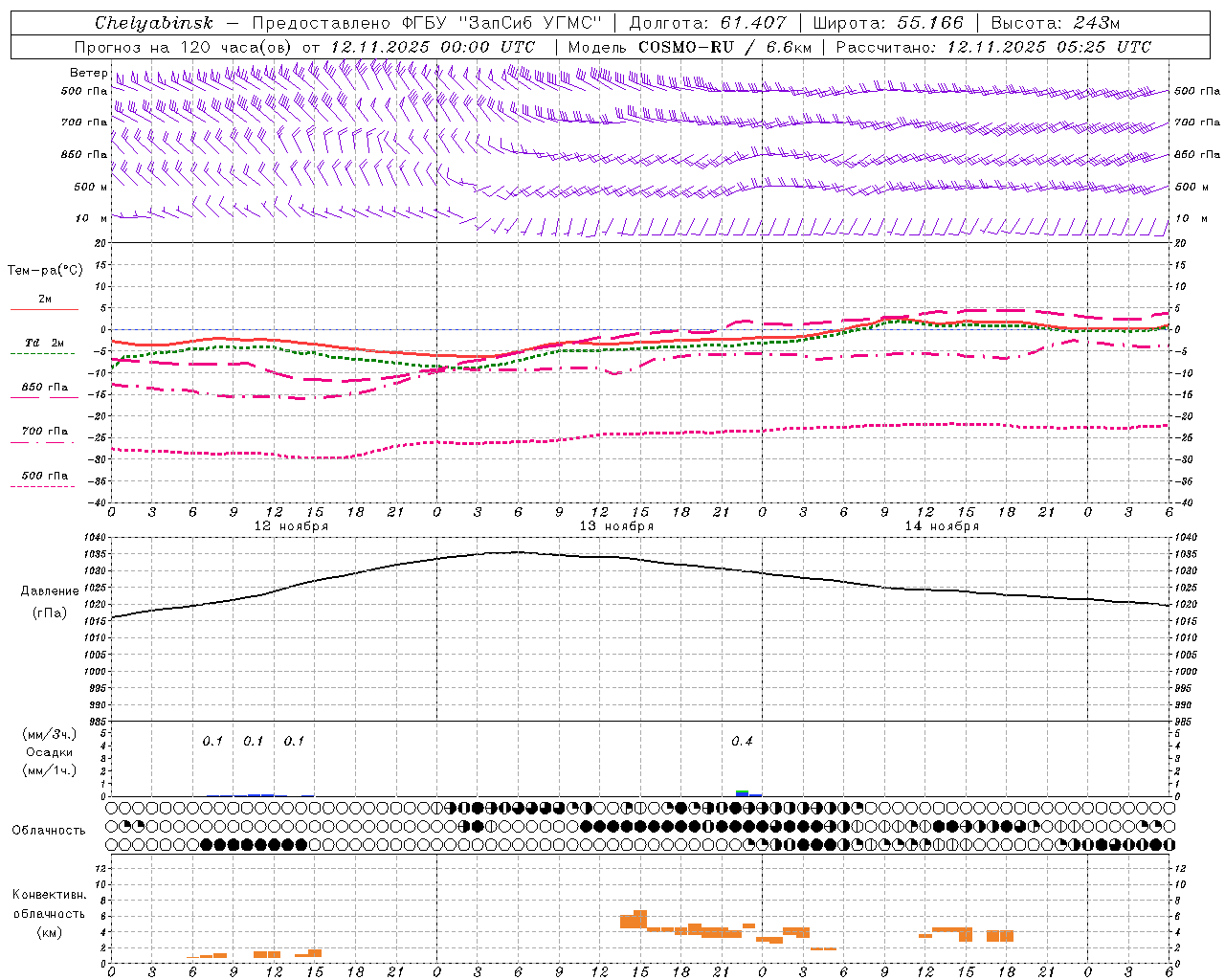
Task: Click the Осадки precipitation panel label
Action: click(49, 752)
